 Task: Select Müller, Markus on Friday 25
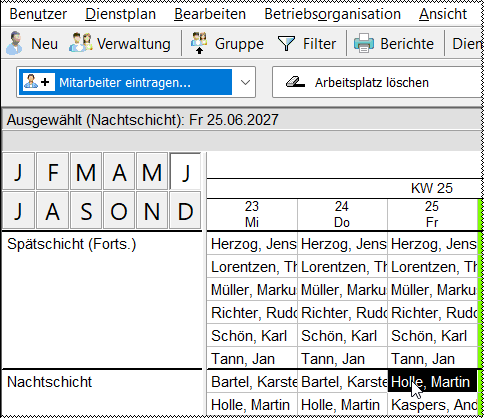pyautogui.click(x=432, y=290)
